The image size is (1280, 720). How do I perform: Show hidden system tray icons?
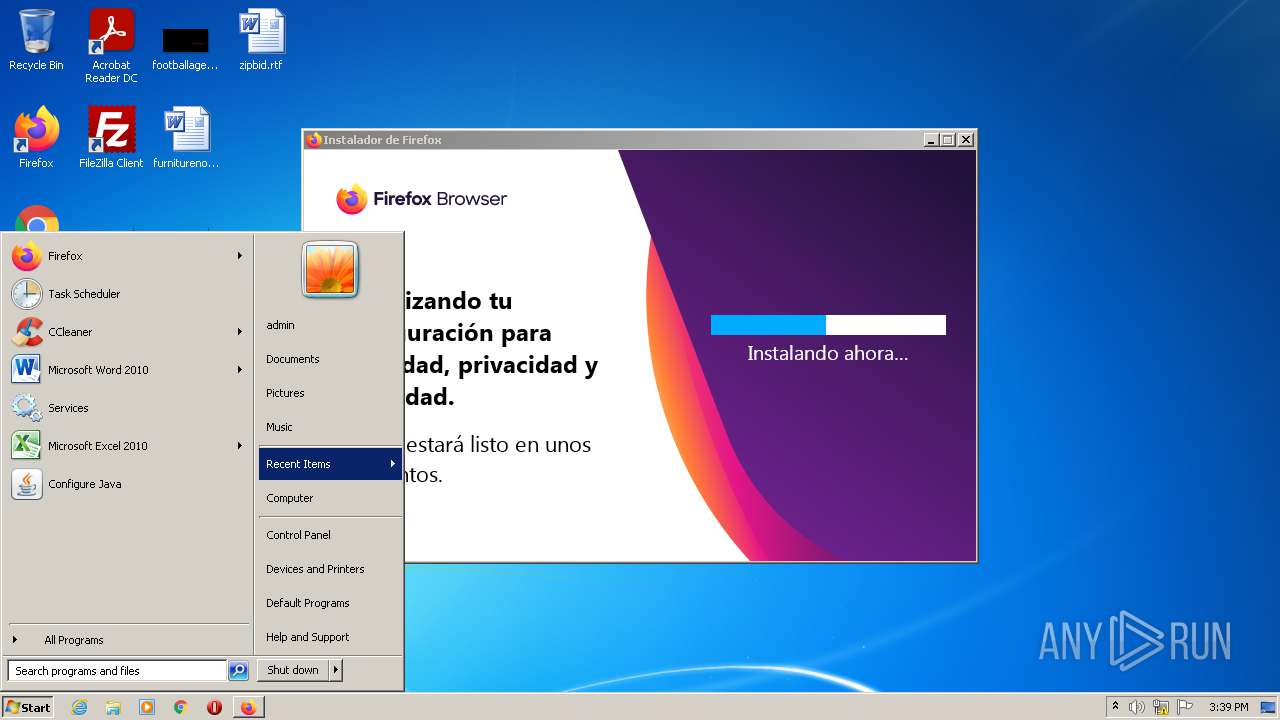tap(1115, 707)
